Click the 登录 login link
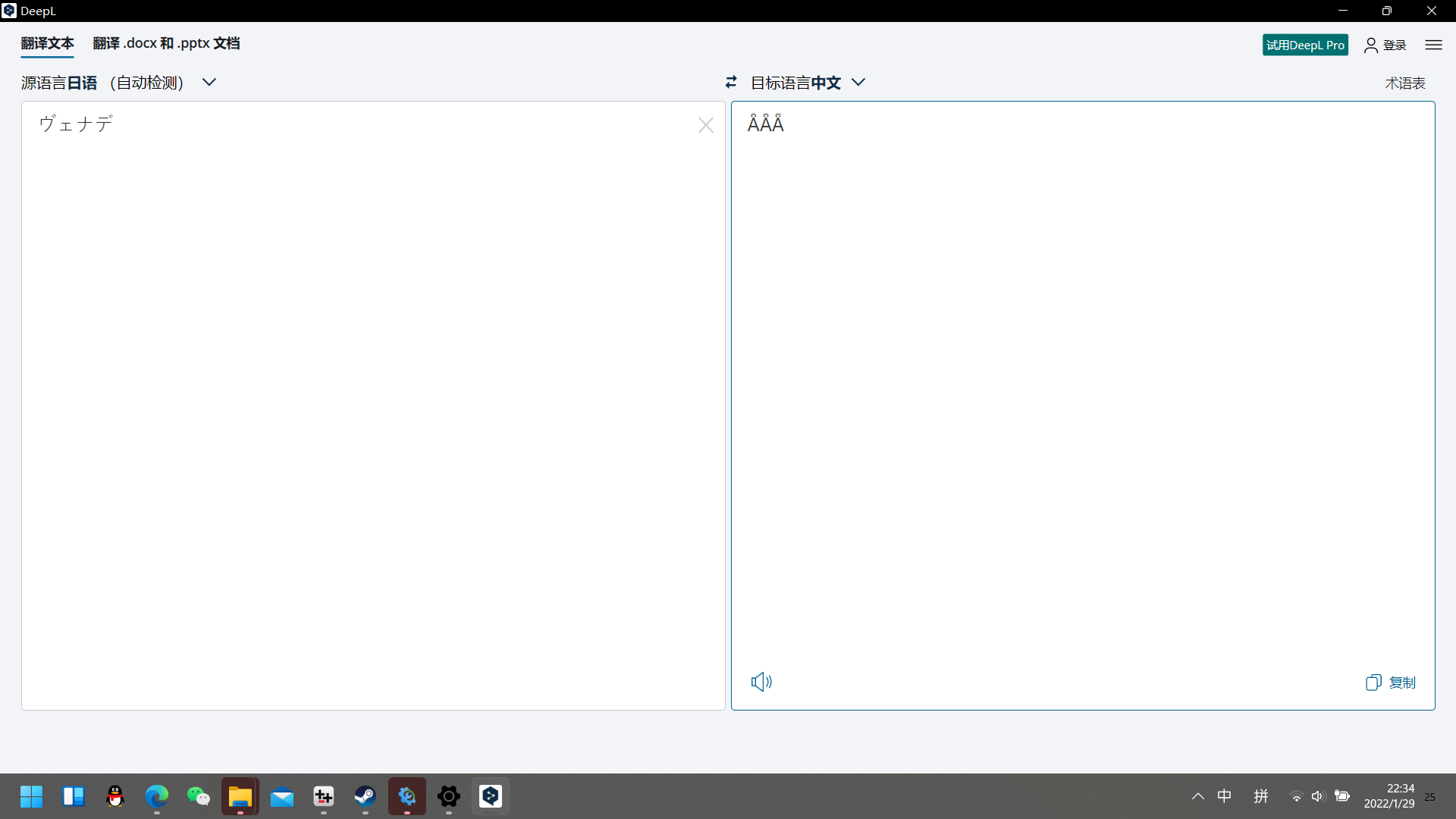Screen dimensions: 1456x819 1395,45
